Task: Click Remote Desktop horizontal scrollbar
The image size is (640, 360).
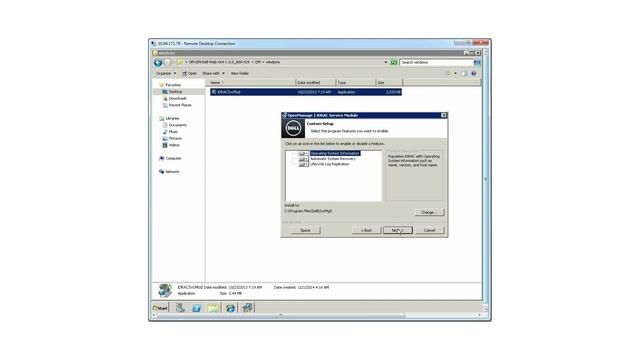Action: (x=281, y=315)
